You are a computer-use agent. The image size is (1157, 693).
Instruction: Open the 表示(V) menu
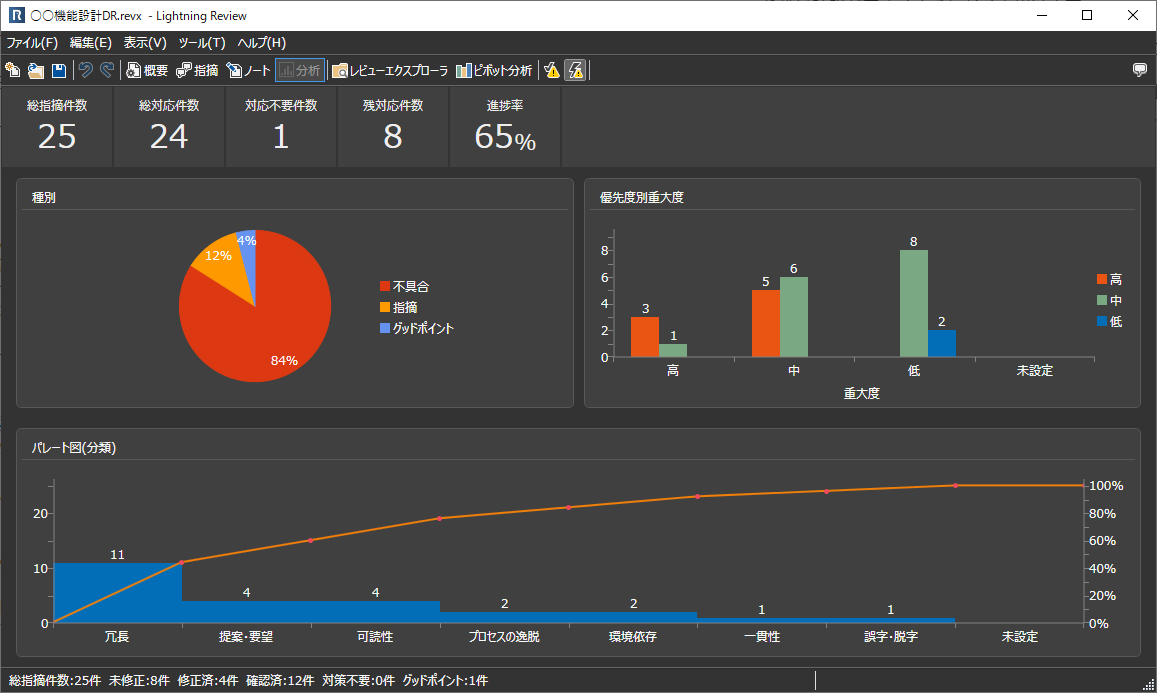[145, 43]
